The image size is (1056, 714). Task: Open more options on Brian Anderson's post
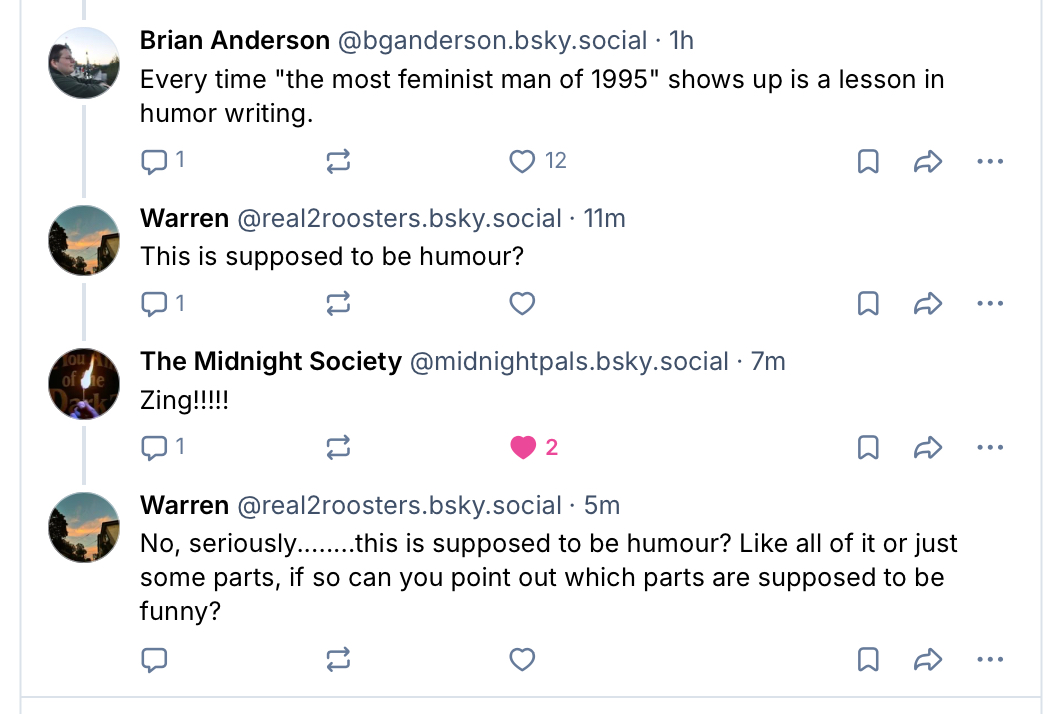(989, 161)
